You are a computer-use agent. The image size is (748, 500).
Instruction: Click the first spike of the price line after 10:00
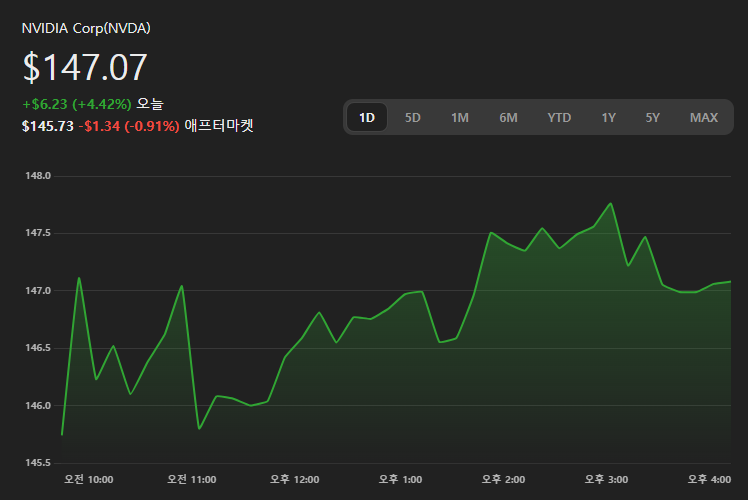[79, 278]
